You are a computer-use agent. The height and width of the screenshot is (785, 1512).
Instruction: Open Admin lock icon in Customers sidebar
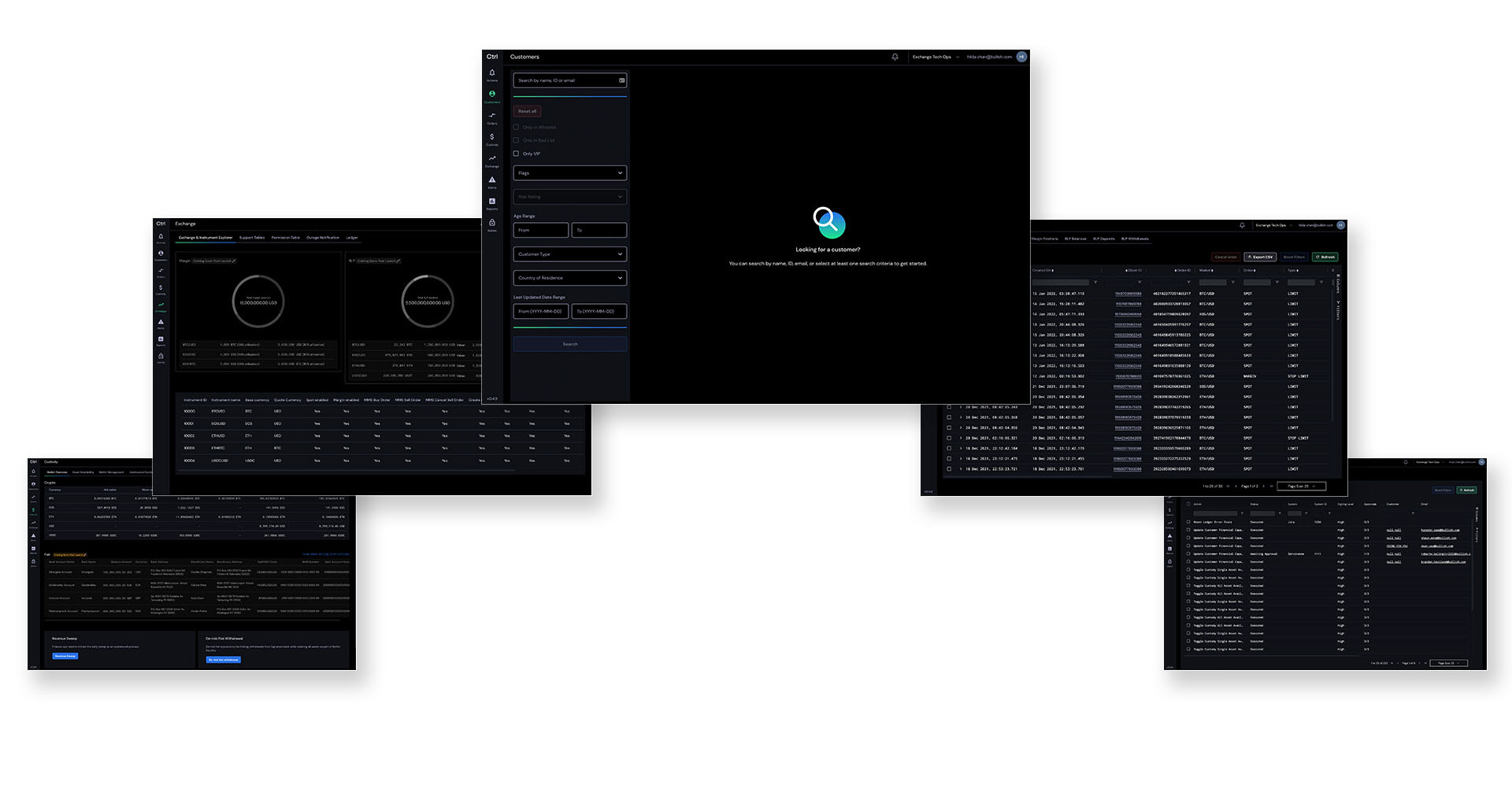pos(492,224)
